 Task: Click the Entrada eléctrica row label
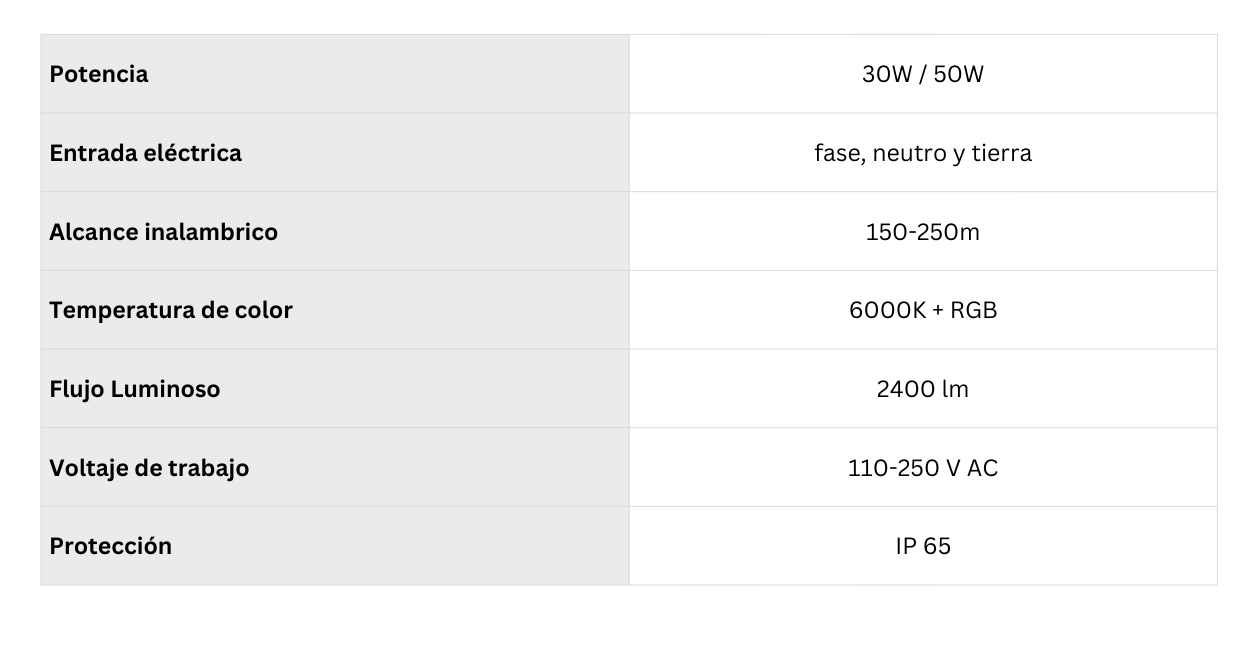145,153
